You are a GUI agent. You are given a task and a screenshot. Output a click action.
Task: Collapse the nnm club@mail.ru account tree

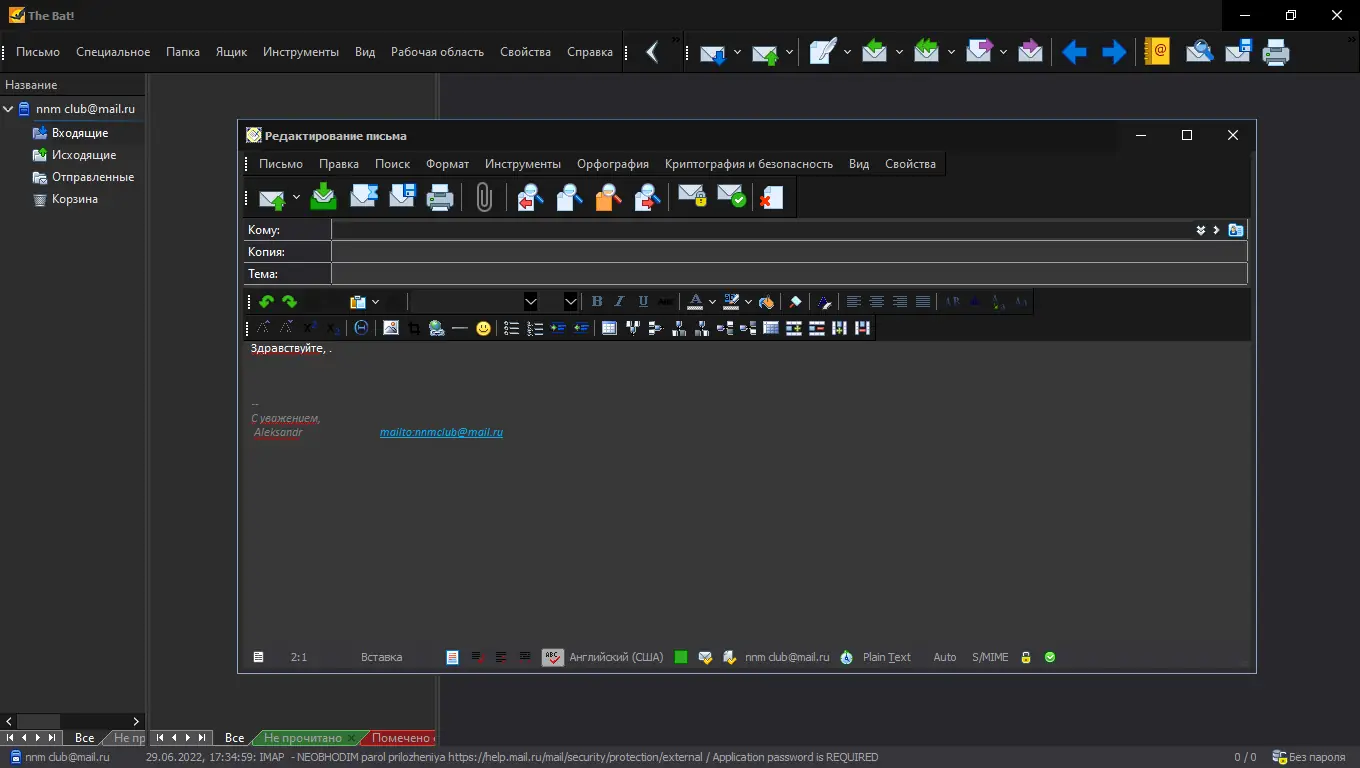[8, 109]
